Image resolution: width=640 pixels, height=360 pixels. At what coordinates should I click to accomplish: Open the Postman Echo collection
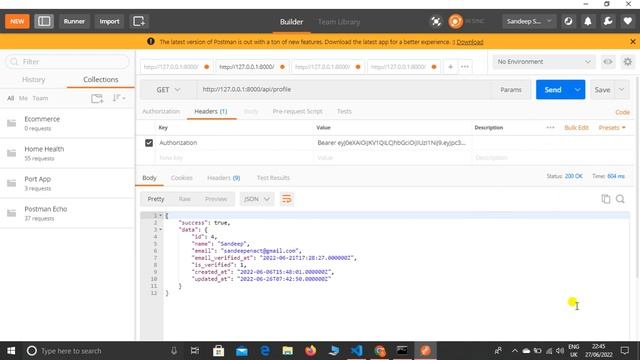pyautogui.click(x=67, y=213)
